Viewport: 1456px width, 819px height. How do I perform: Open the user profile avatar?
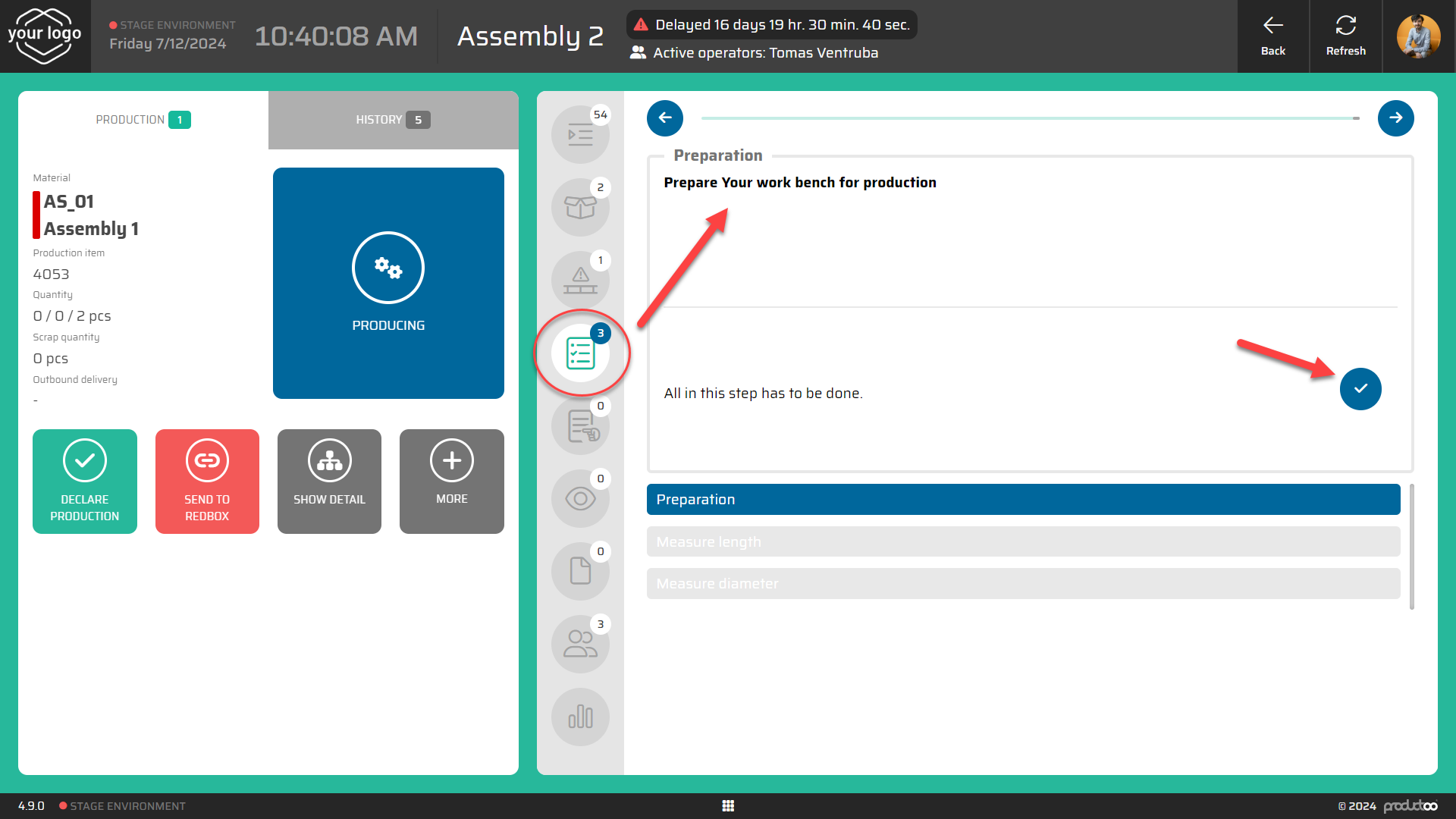(x=1418, y=36)
